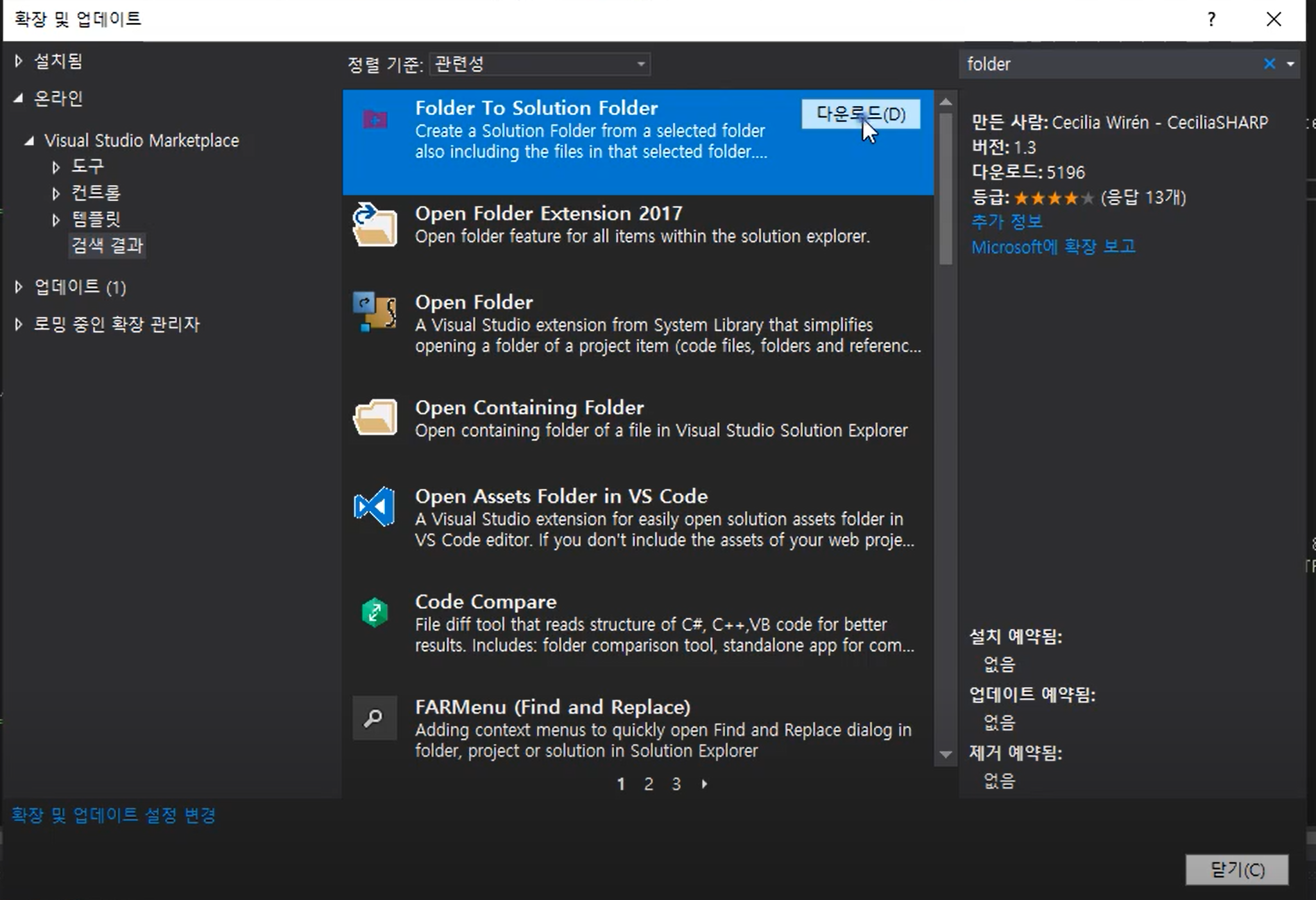The width and height of the screenshot is (1316, 900).
Task: Click the scrollbar up arrow
Action: [946, 102]
